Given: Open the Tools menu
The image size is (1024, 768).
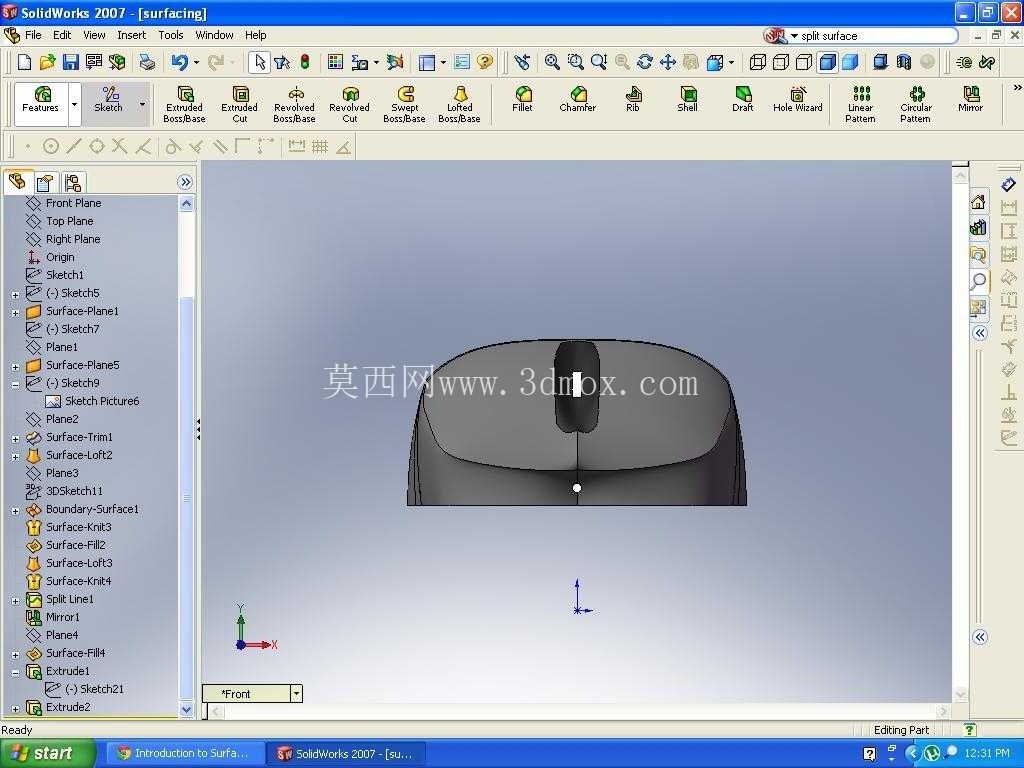Looking at the screenshot, I should point(170,35).
